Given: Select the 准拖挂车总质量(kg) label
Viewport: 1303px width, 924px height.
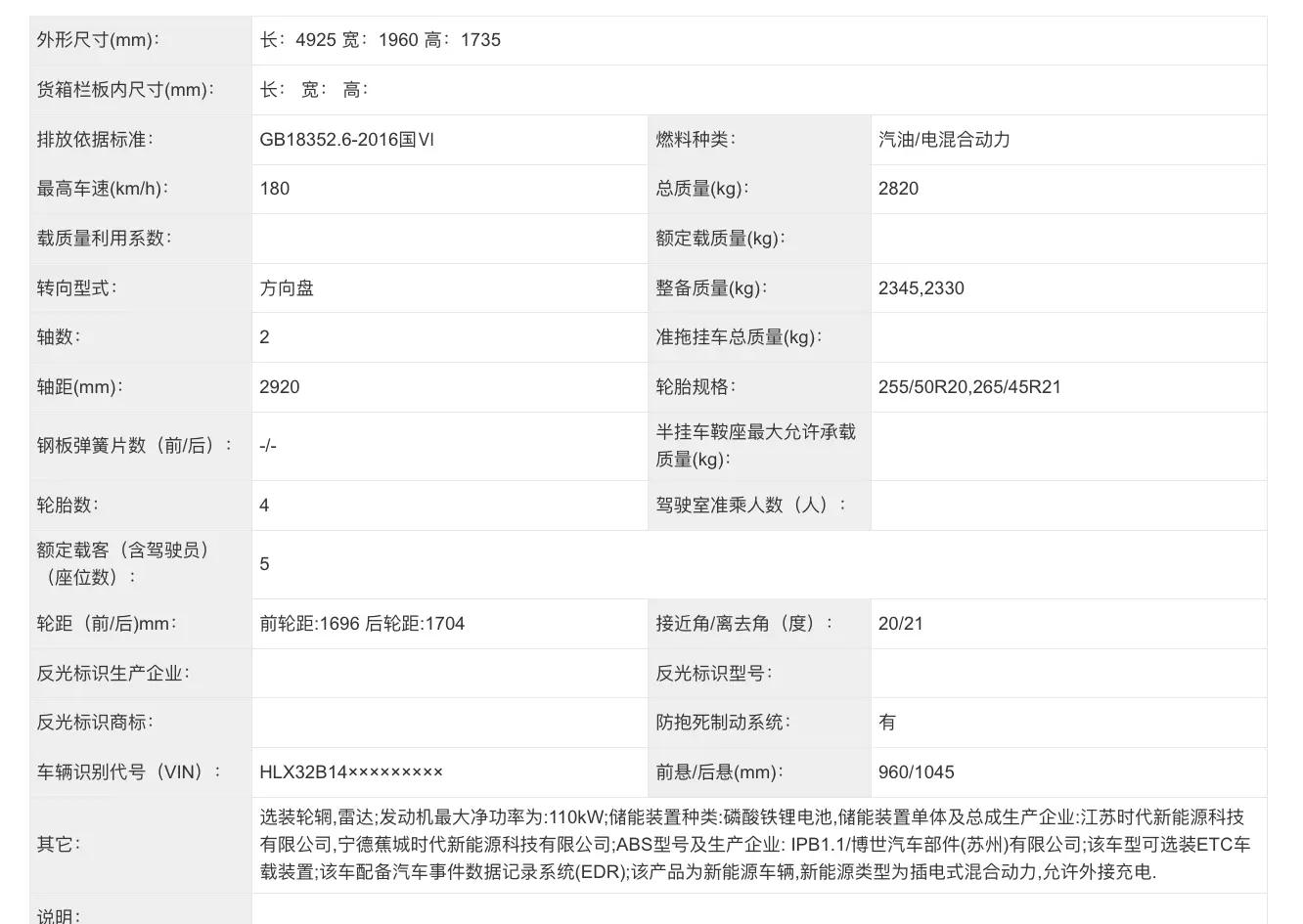Looking at the screenshot, I should (740, 337).
